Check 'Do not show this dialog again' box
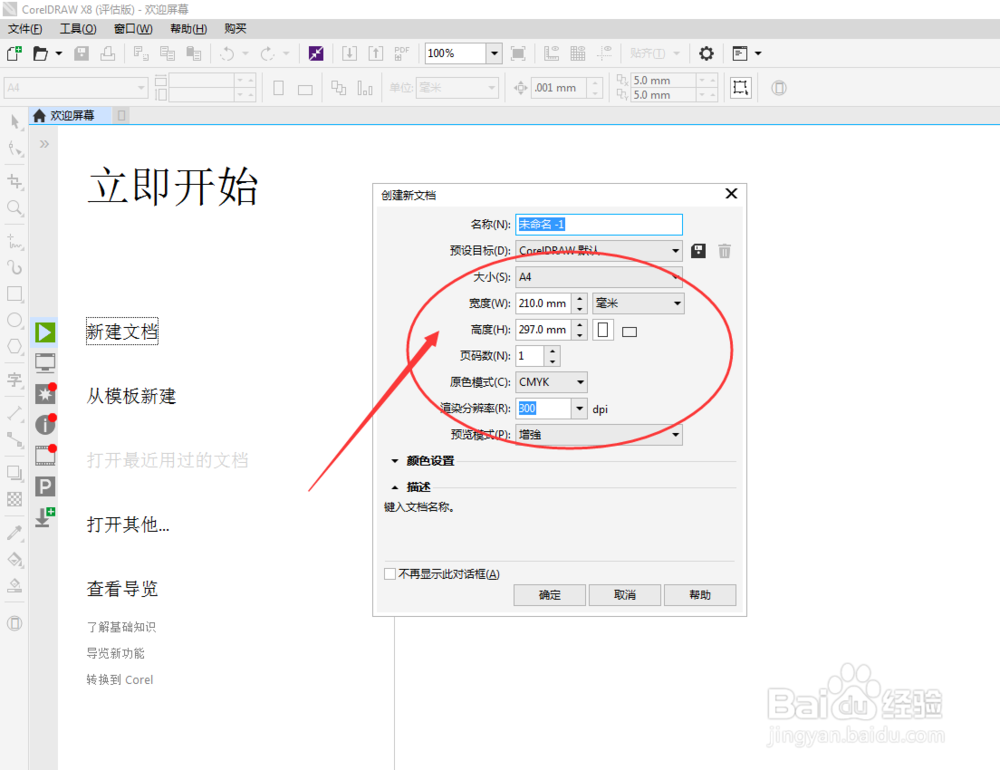Image resolution: width=1000 pixels, height=770 pixels. [x=390, y=574]
